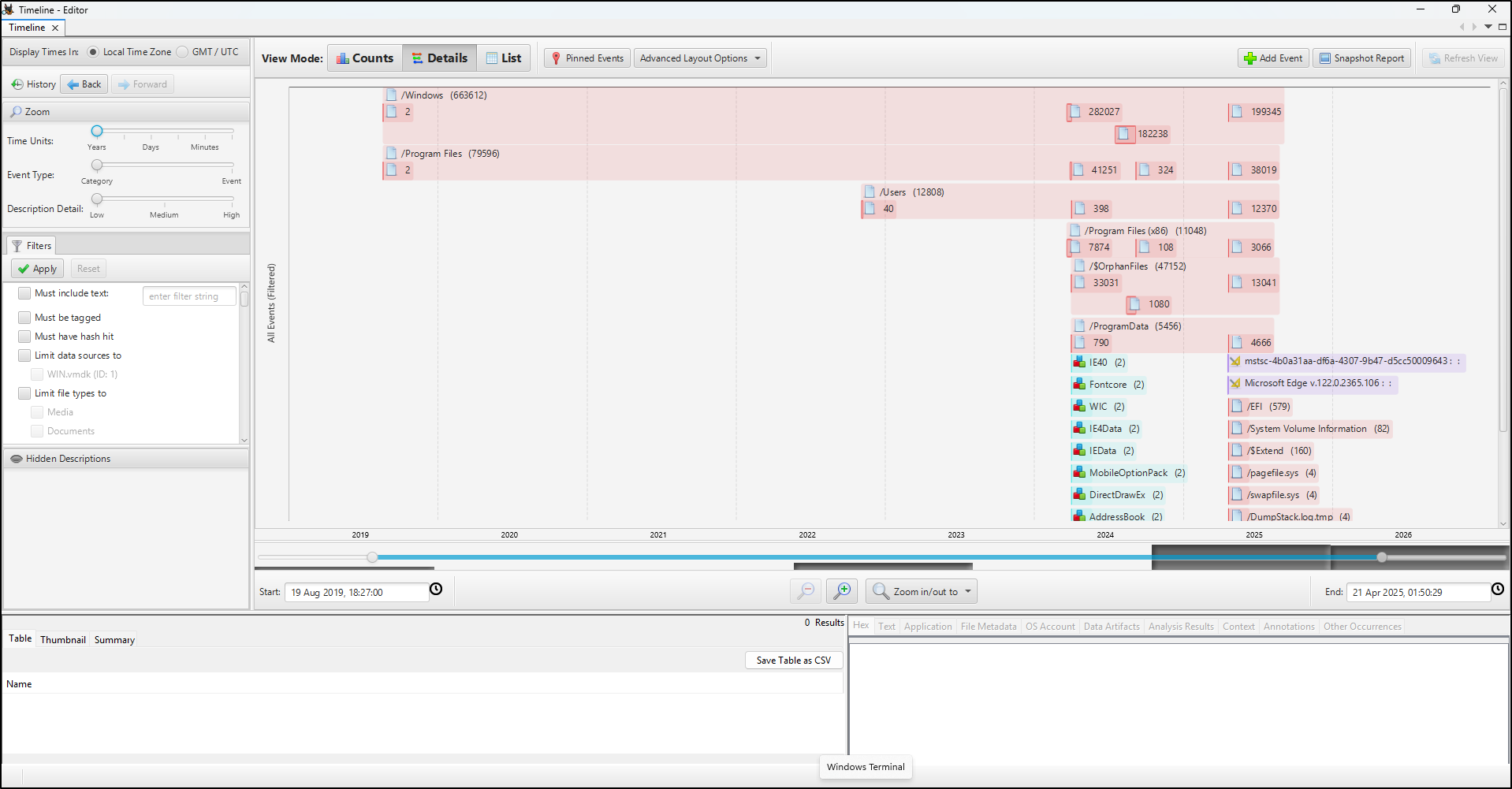Open Advanced Layout Options dropdown
This screenshot has width=1512, height=789.
pos(700,58)
